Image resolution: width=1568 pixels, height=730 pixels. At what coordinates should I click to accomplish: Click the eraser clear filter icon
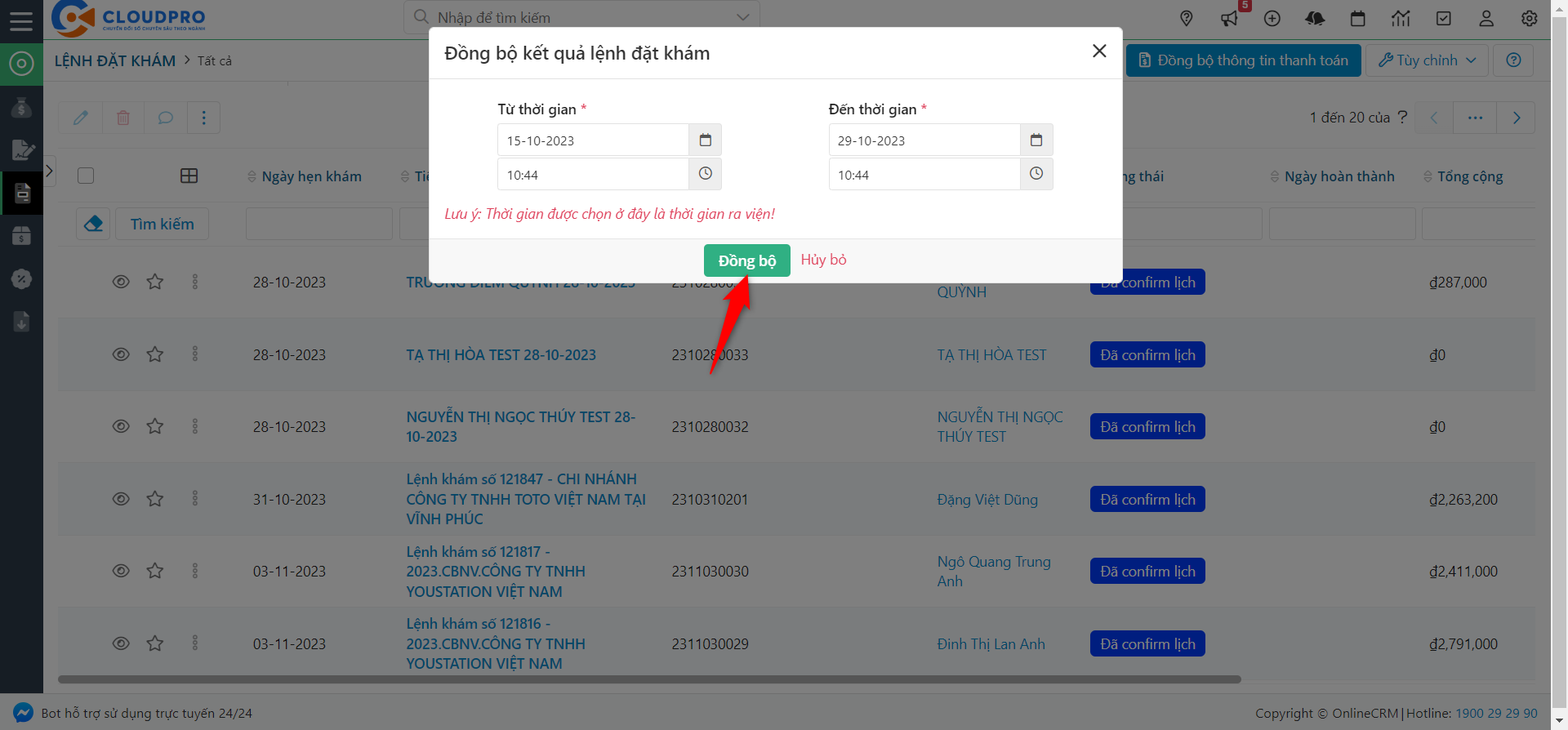pyautogui.click(x=93, y=224)
